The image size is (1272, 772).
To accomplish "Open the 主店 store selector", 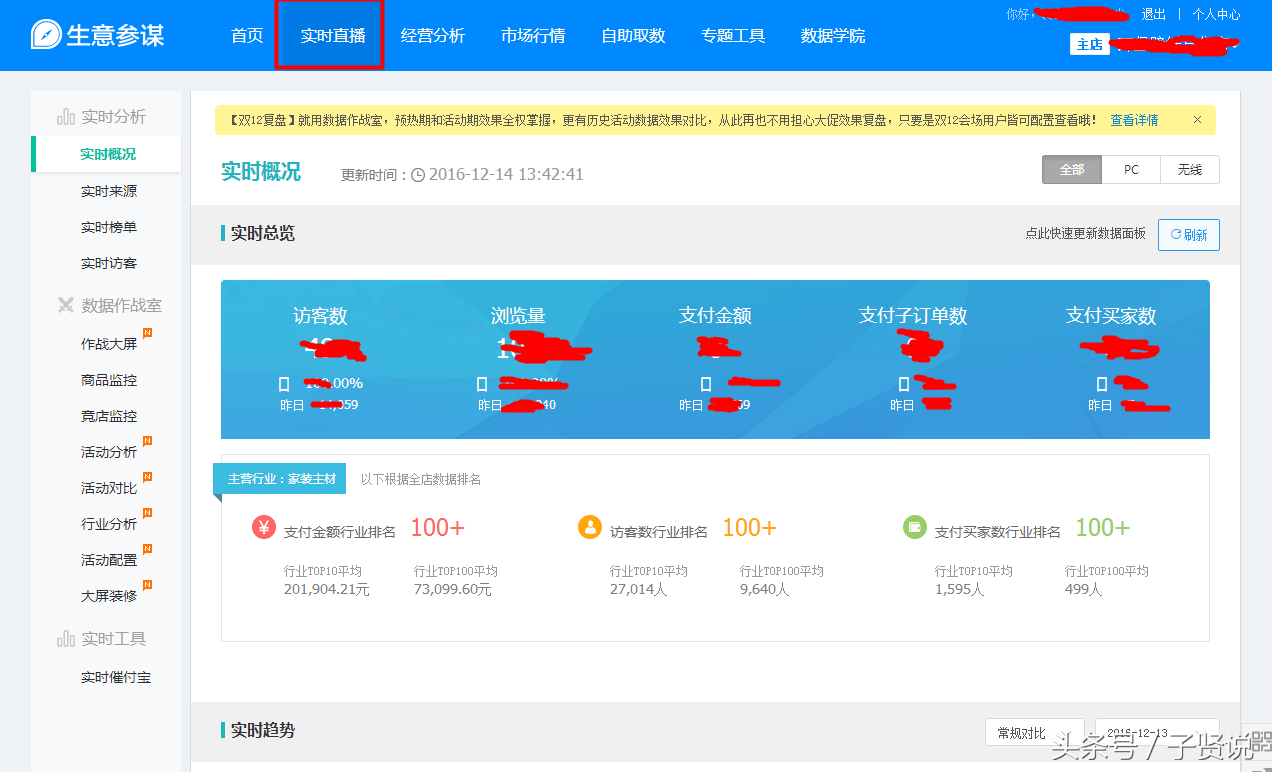I will (x=1089, y=44).
